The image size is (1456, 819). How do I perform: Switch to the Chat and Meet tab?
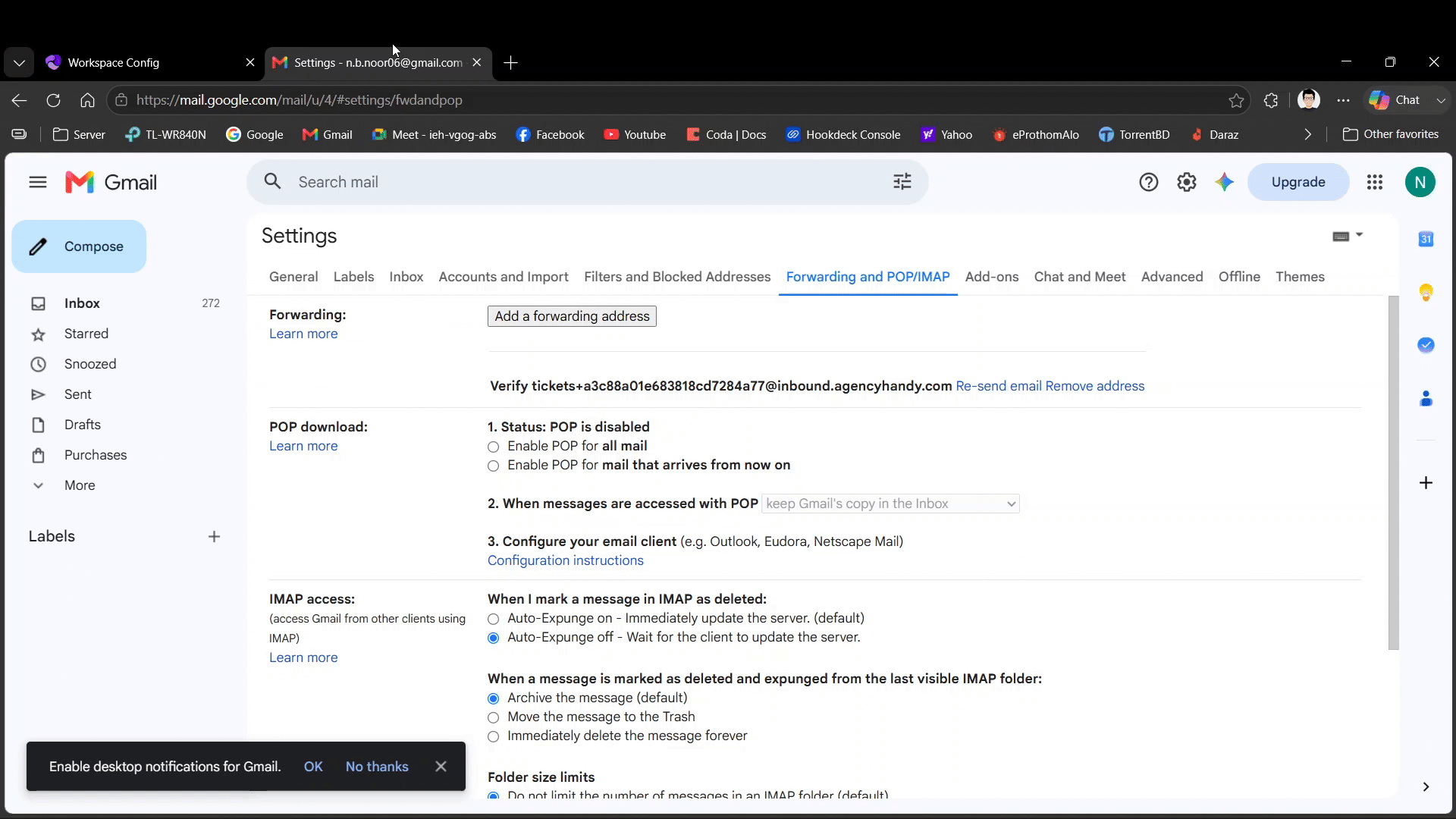point(1080,277)
